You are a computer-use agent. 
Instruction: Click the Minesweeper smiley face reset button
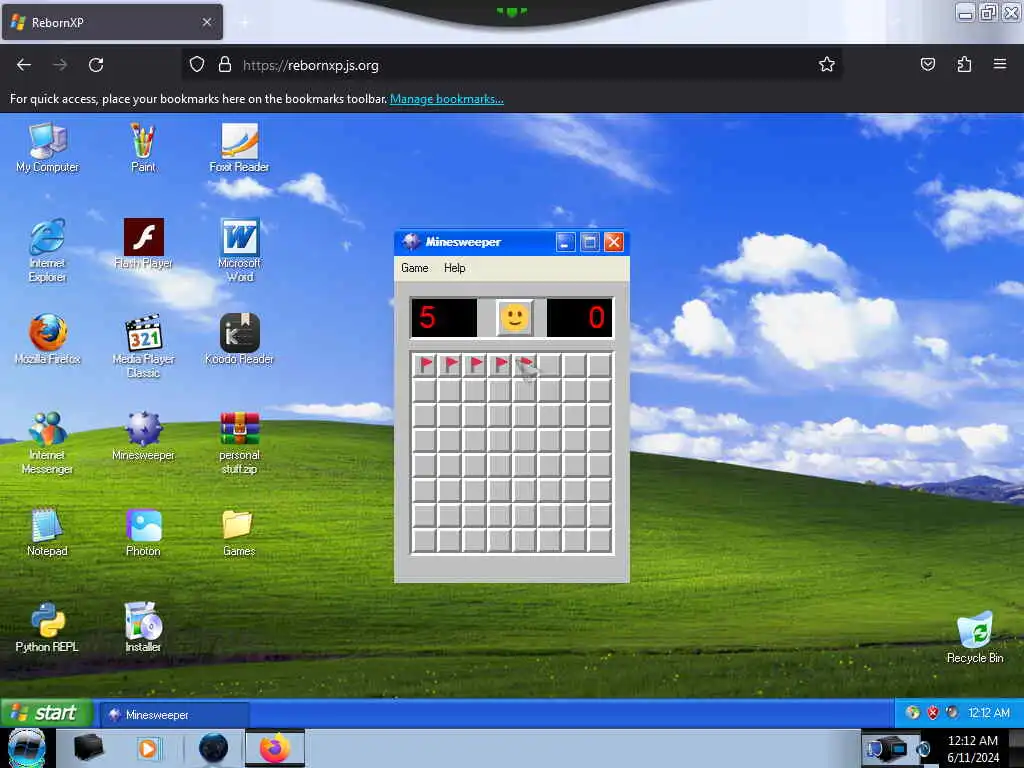pos(515,318)
